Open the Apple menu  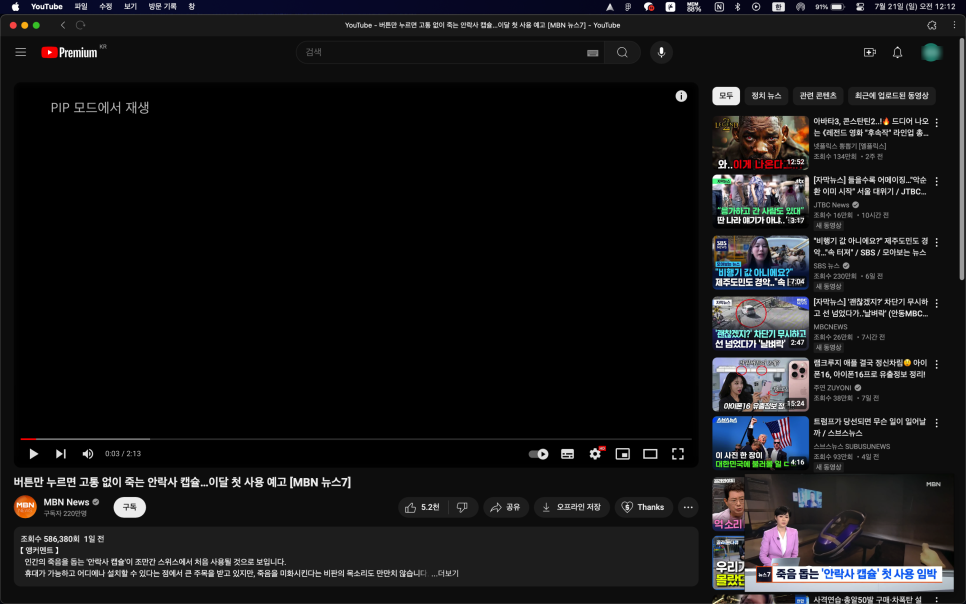pos(15,7)
